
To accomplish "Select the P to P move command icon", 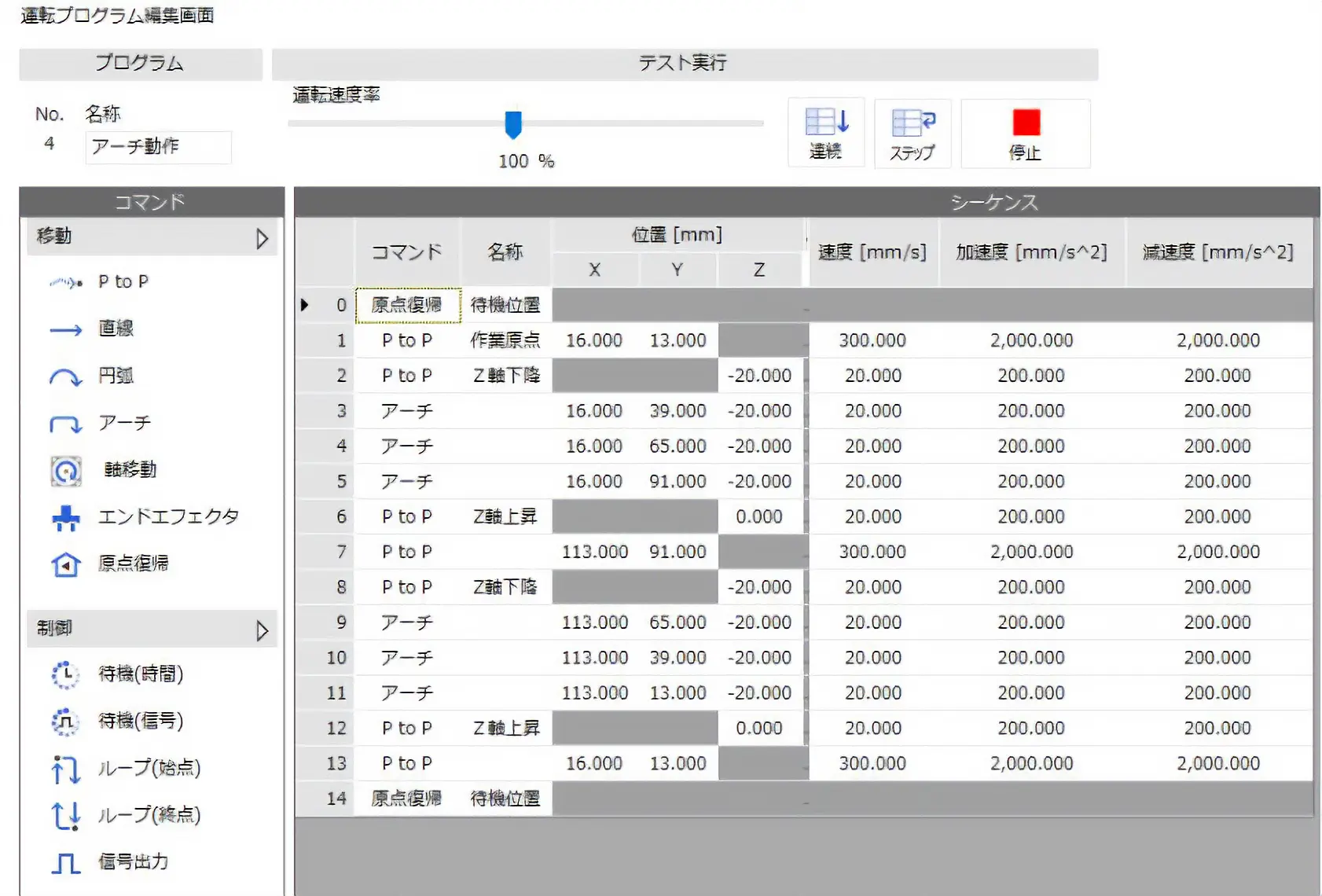I will click(66, 282).
